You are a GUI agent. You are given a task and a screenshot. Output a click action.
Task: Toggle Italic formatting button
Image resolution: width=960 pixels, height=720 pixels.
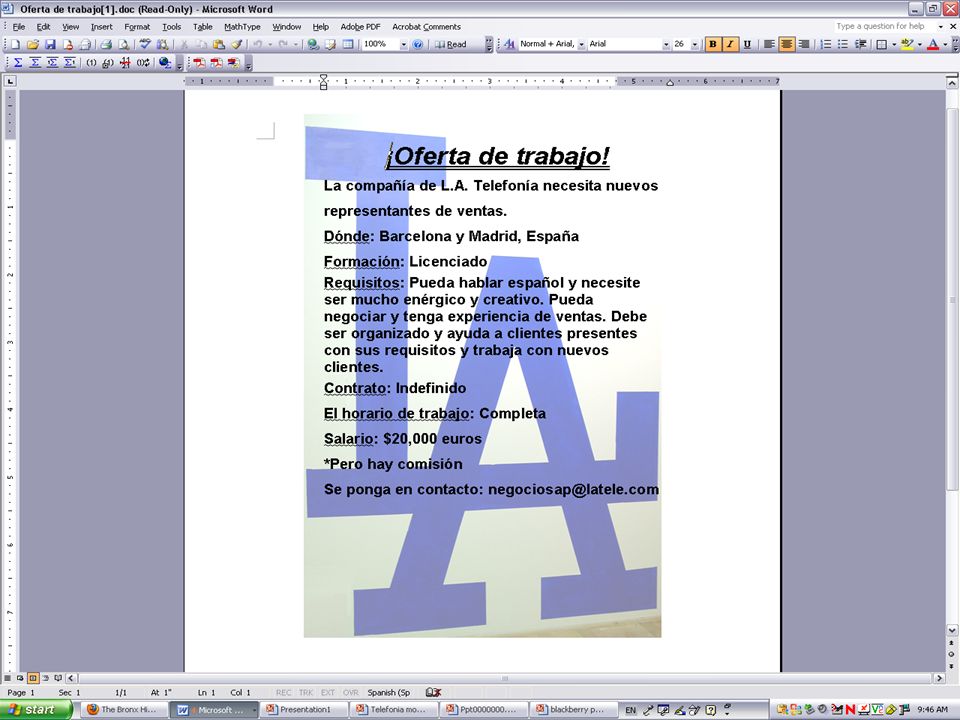click(730, 44)
